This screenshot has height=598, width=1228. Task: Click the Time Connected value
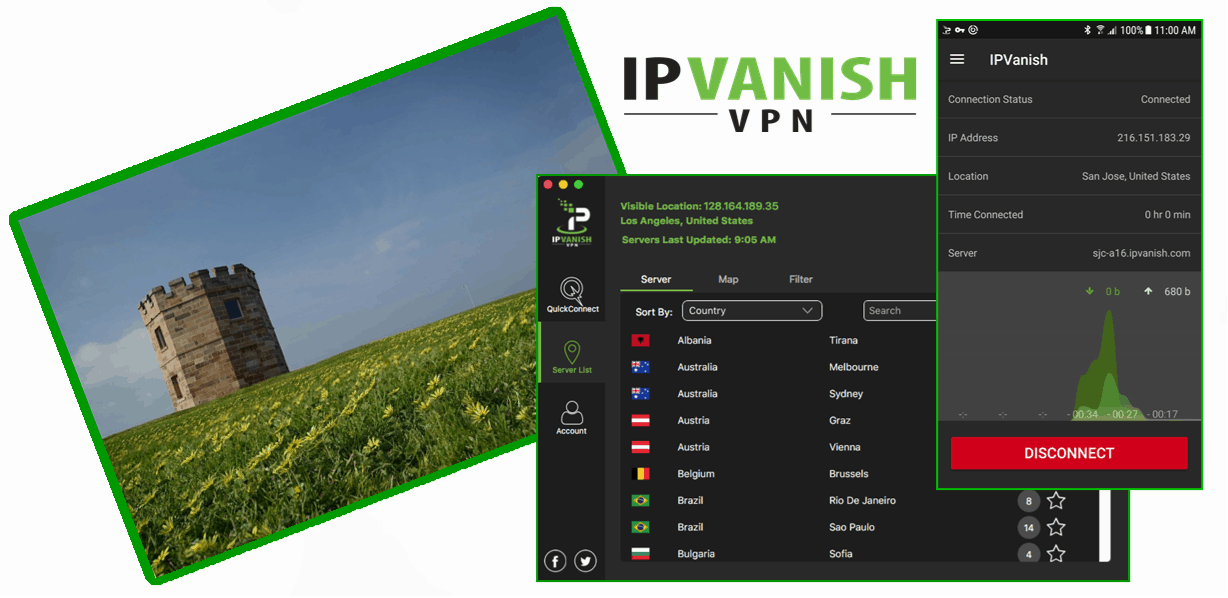point(1167,215)
